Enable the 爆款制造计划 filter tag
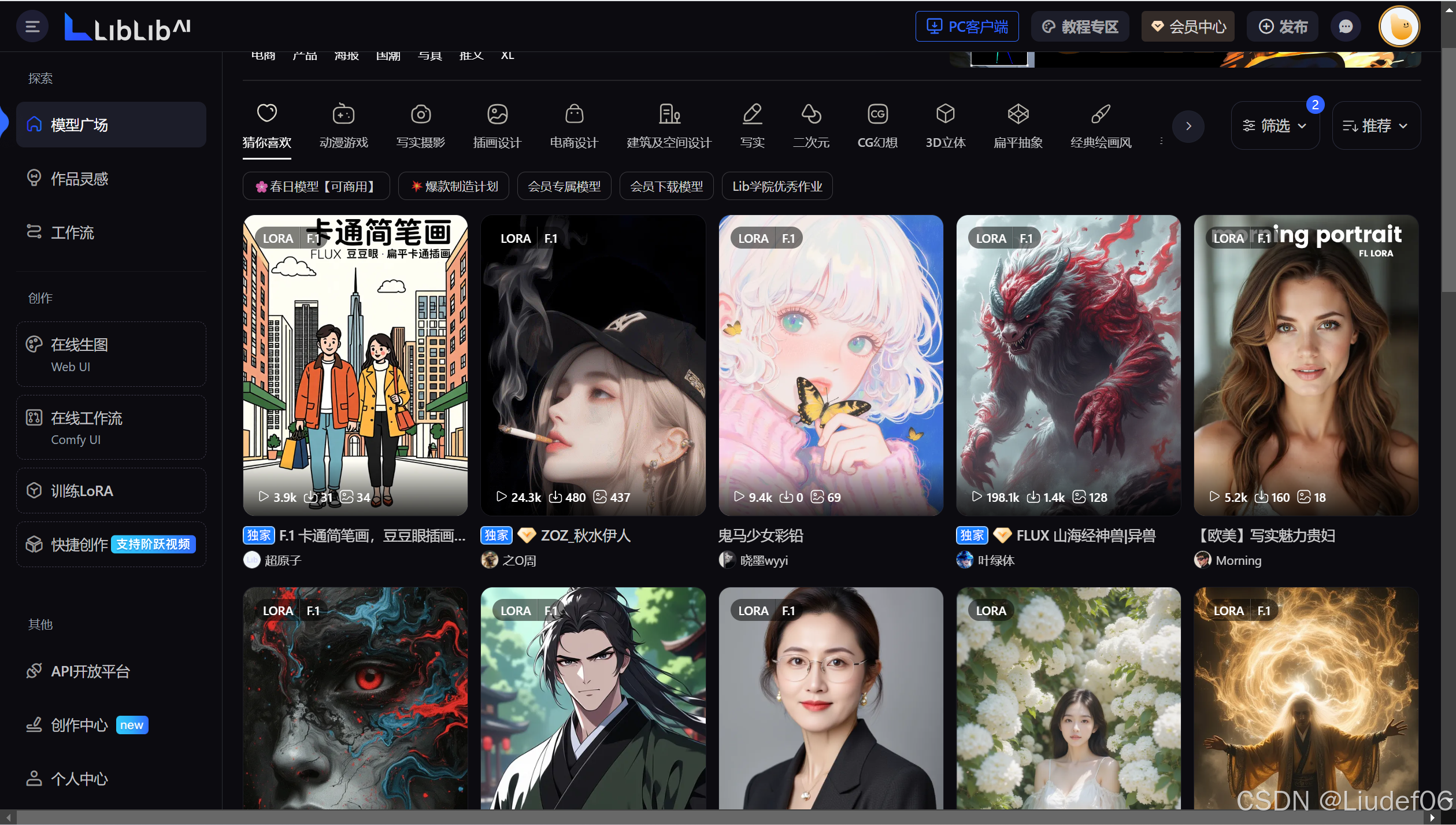Screen dimensions: 1456x825 [x=454, y=186]
